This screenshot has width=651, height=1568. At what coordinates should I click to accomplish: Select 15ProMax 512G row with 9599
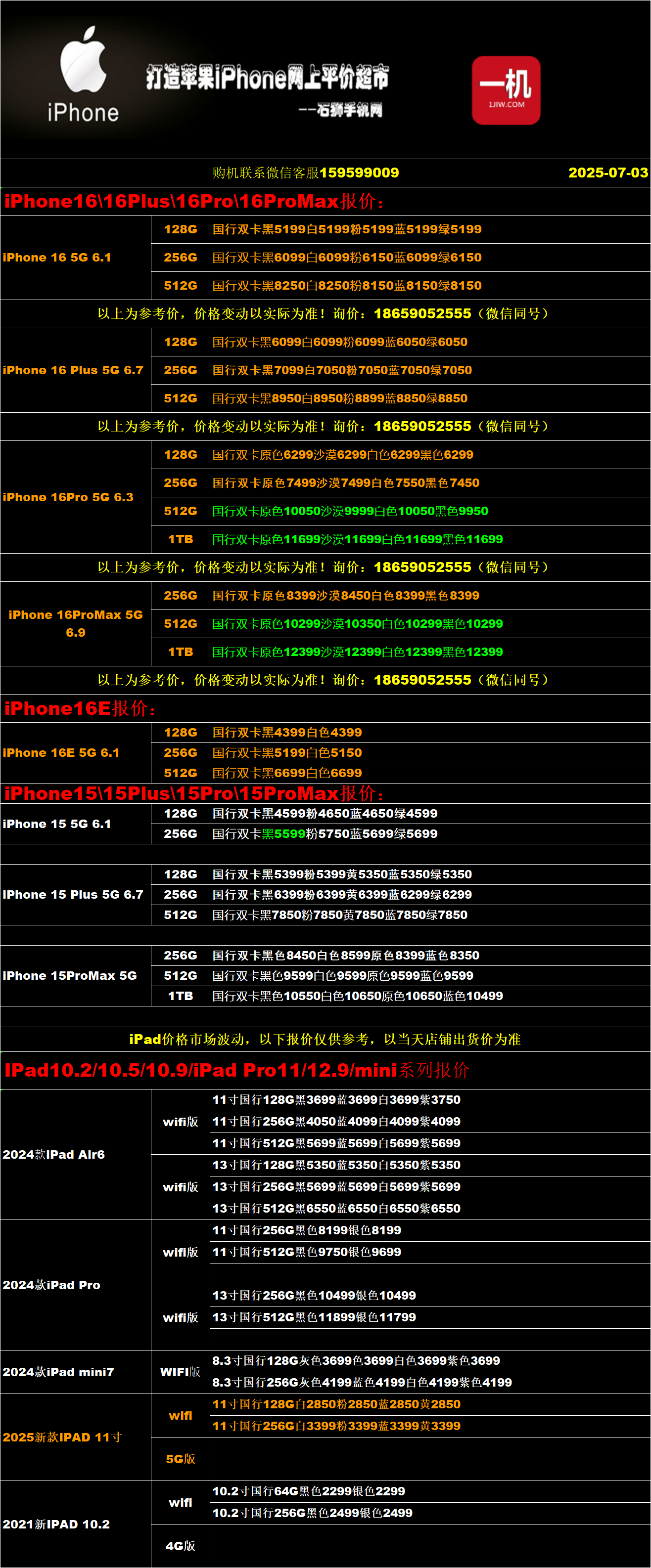pos(430,975)
